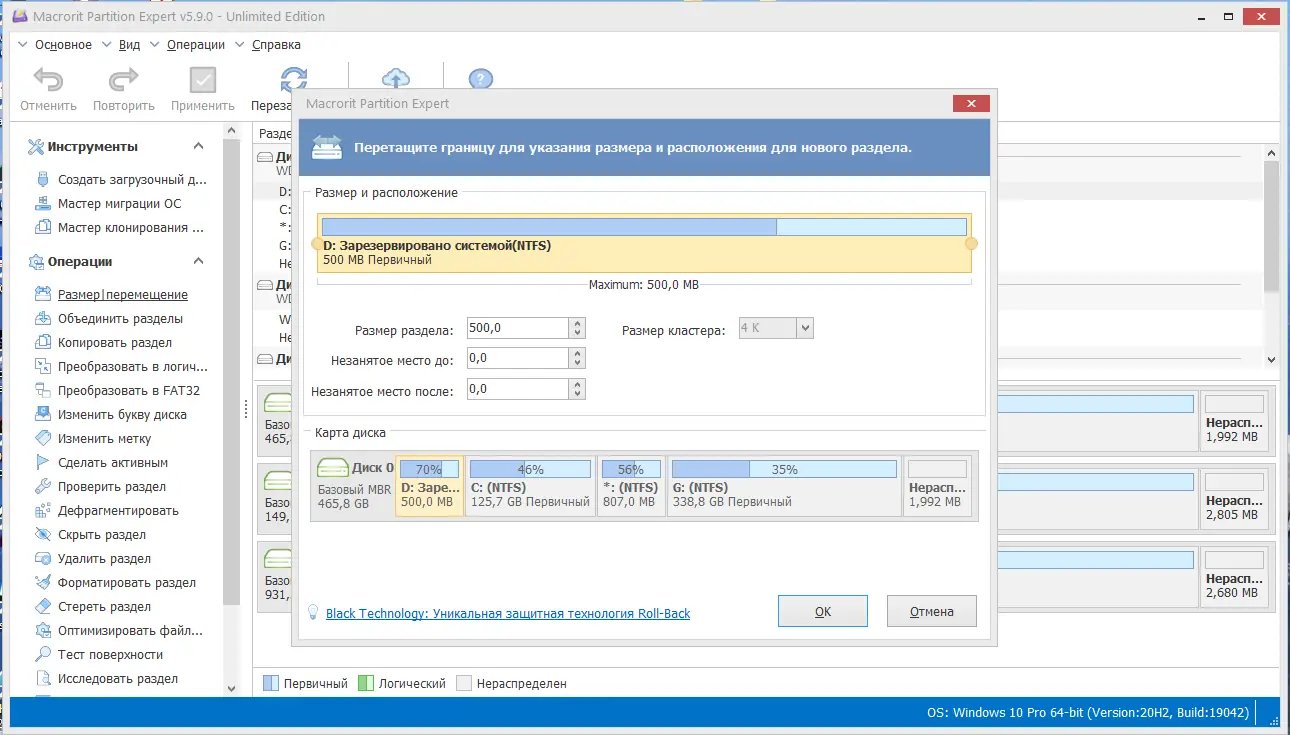This screenshot has height=735, width=1290.
Task: Focus the Незанятое место до field
Action: click(516, 359)
